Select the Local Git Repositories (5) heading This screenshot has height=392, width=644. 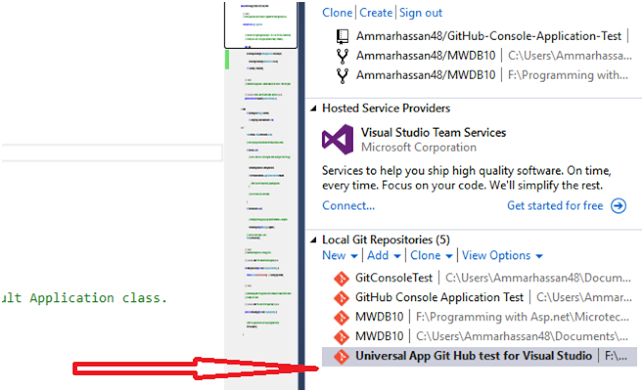(386, 240)
